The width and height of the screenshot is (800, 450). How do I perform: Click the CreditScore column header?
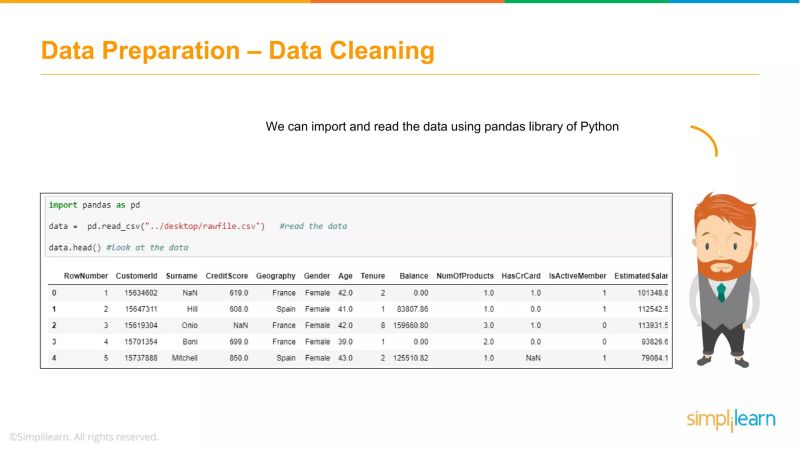tap(227, 276)
